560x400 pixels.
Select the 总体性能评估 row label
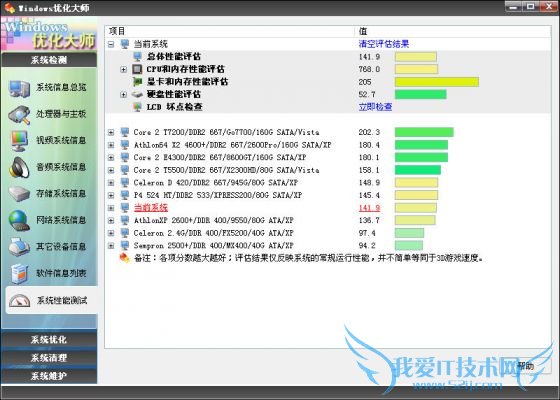[174, 56]
